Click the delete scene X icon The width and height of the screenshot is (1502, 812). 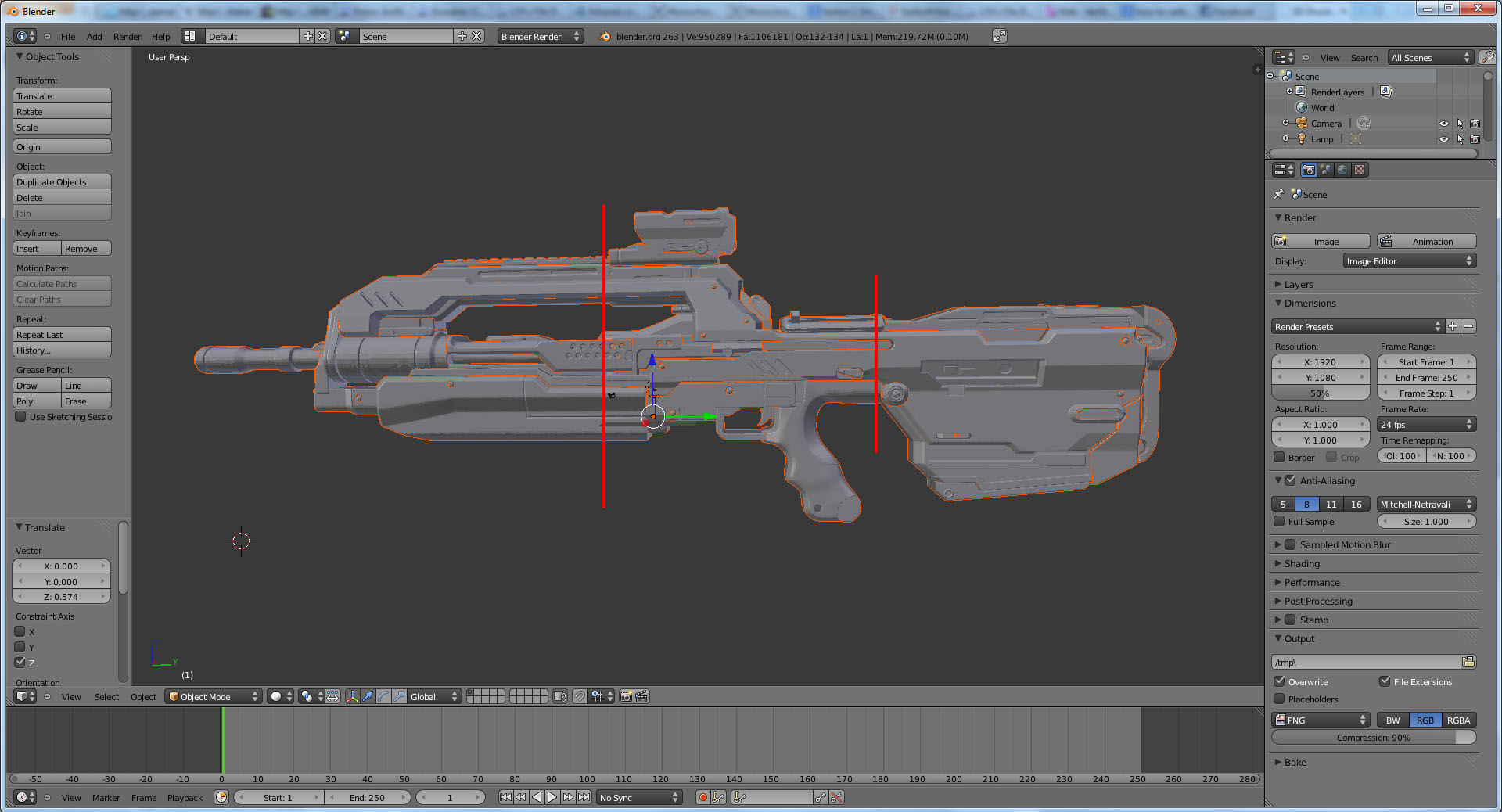coord(476,36)
